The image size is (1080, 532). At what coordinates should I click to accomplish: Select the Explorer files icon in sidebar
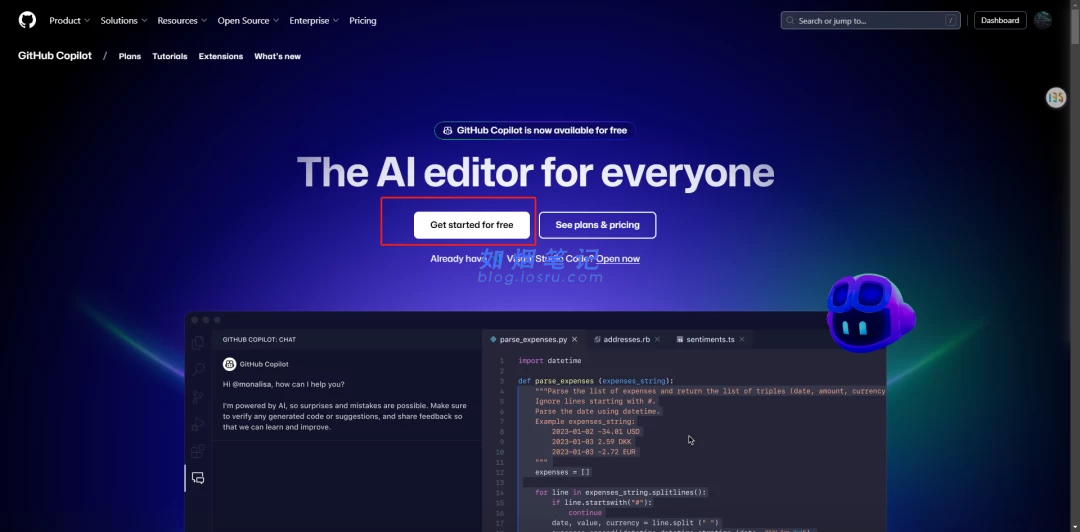(x=198, y=342)
